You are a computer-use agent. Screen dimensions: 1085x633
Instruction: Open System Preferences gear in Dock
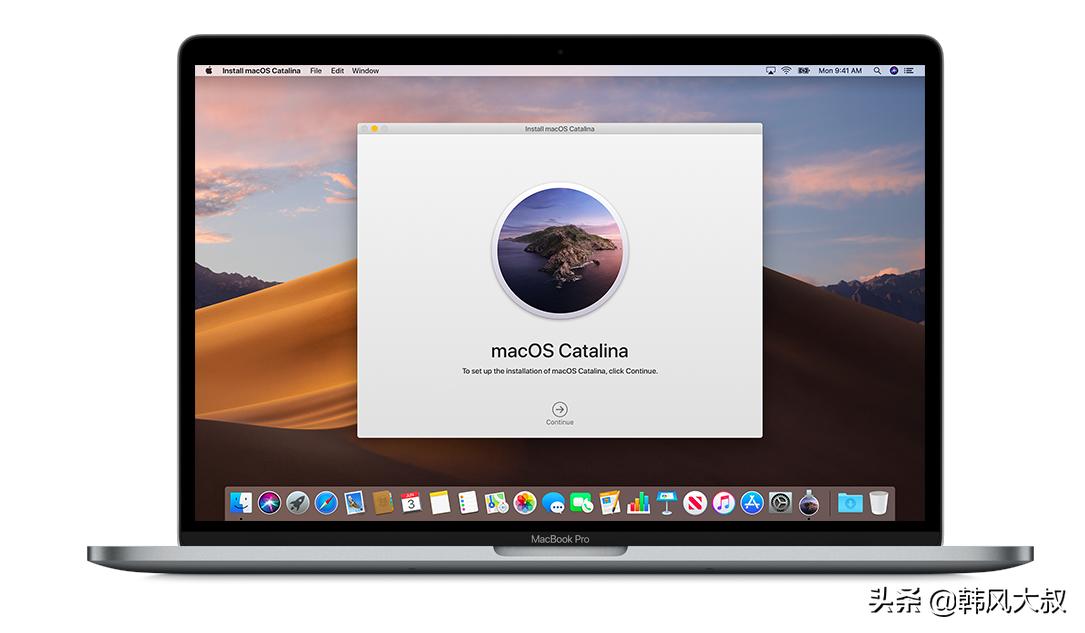[780, 503]
